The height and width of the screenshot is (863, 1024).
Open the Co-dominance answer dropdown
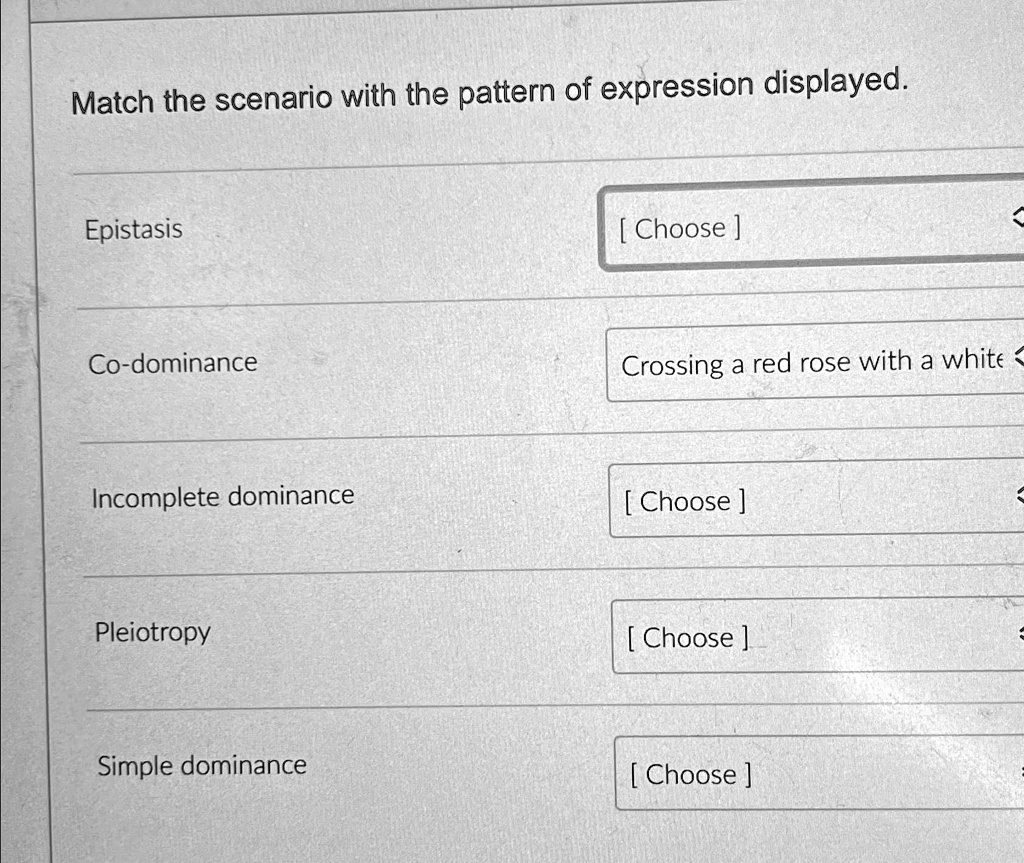[x=815, y=361]
